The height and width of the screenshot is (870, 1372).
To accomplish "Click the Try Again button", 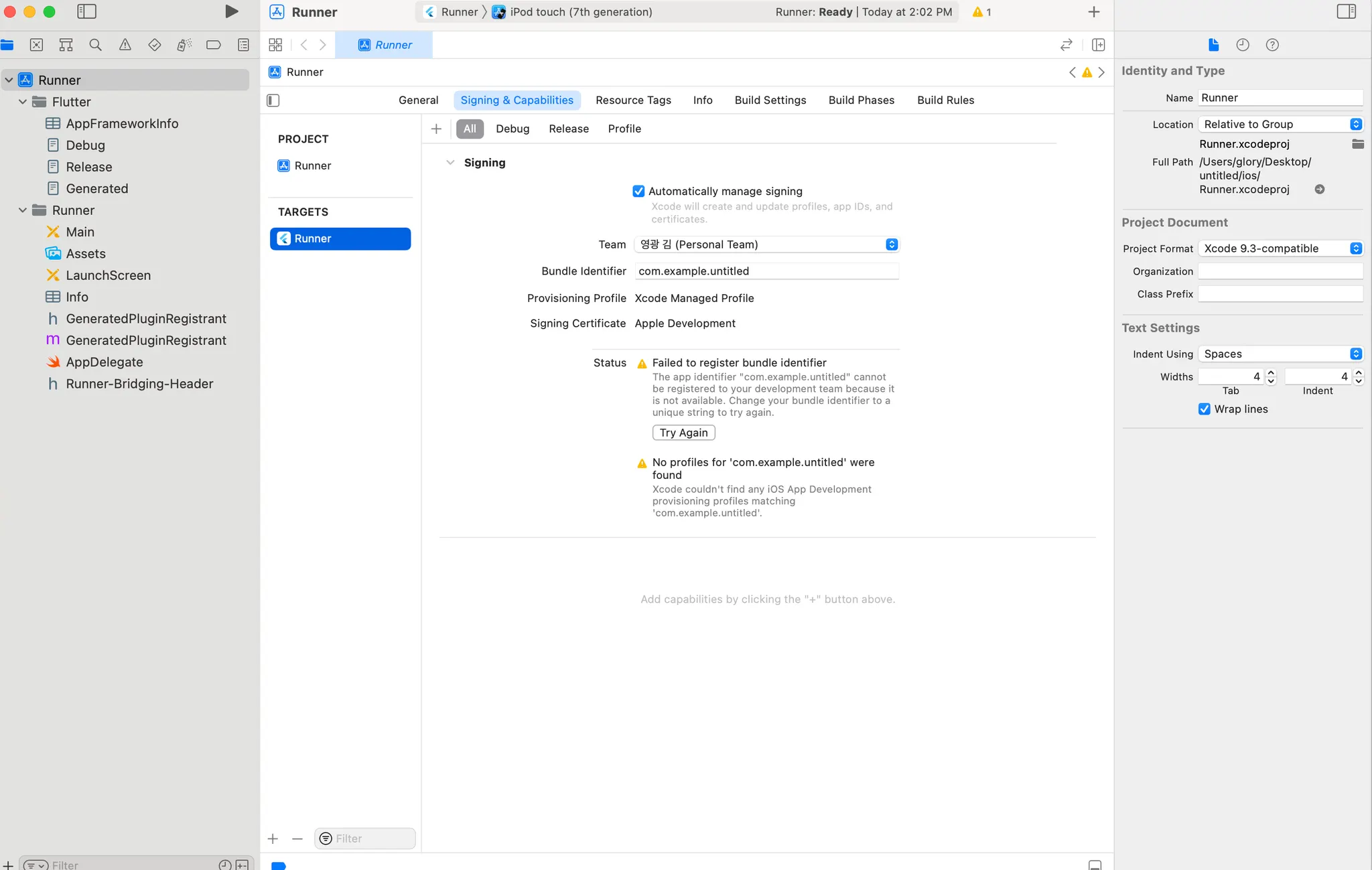I will pyautogui.click(x=683, y=433).
